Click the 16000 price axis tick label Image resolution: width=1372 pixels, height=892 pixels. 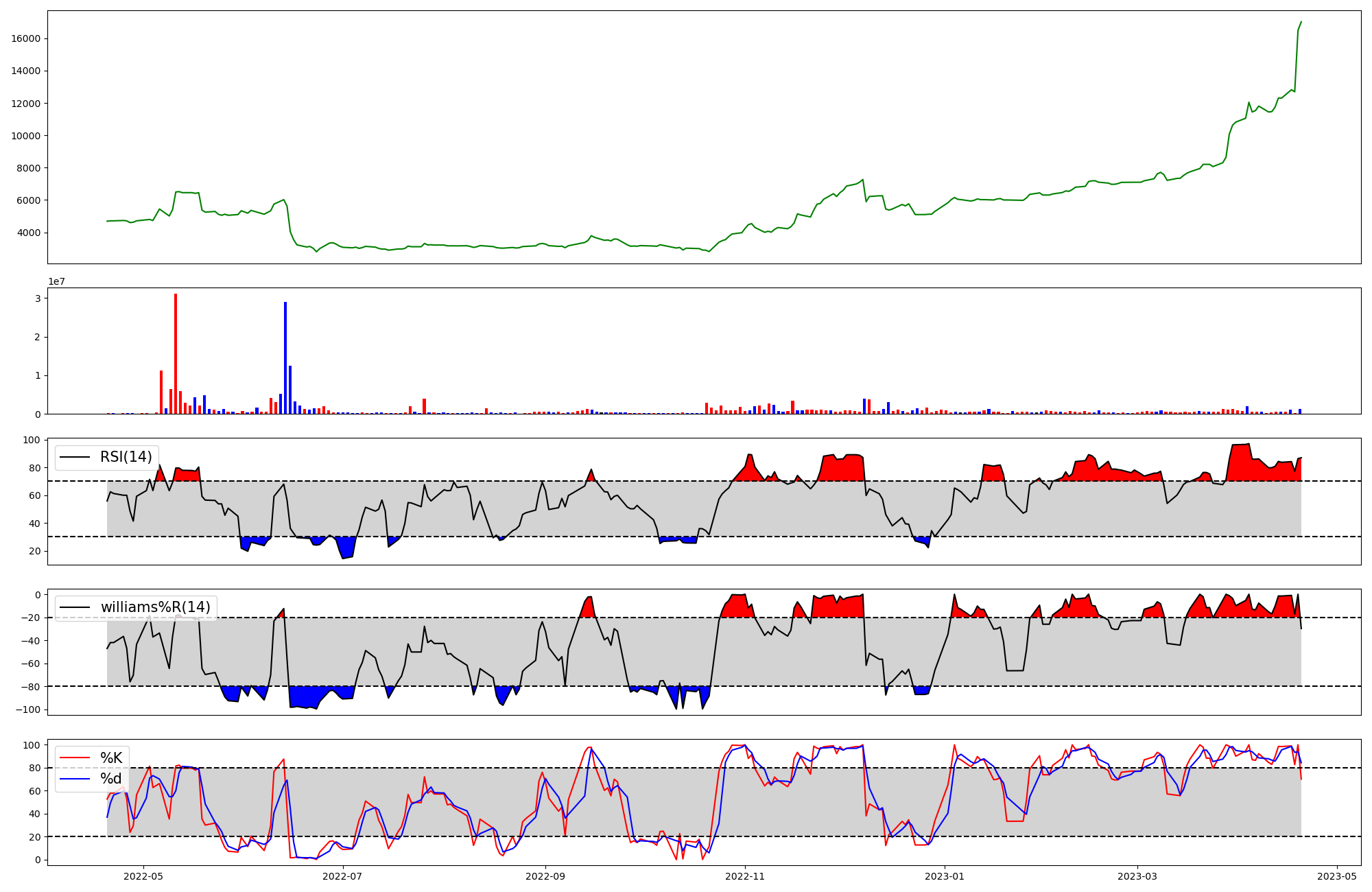(x=26, y=39)
